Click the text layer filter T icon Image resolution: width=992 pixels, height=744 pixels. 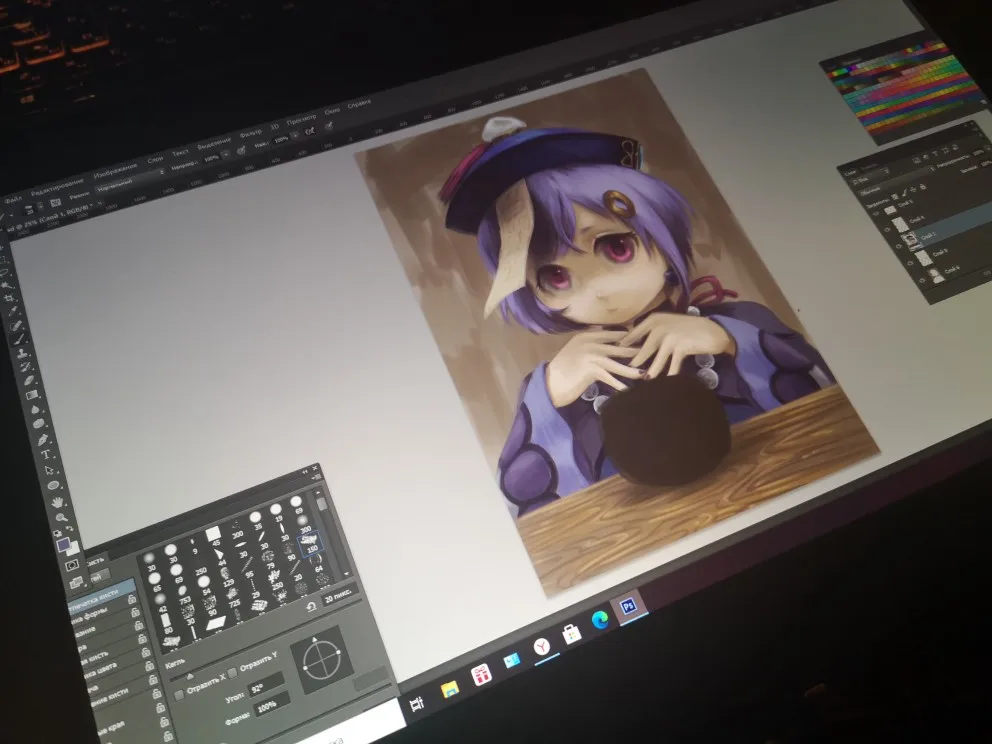(x=936, y=154)
